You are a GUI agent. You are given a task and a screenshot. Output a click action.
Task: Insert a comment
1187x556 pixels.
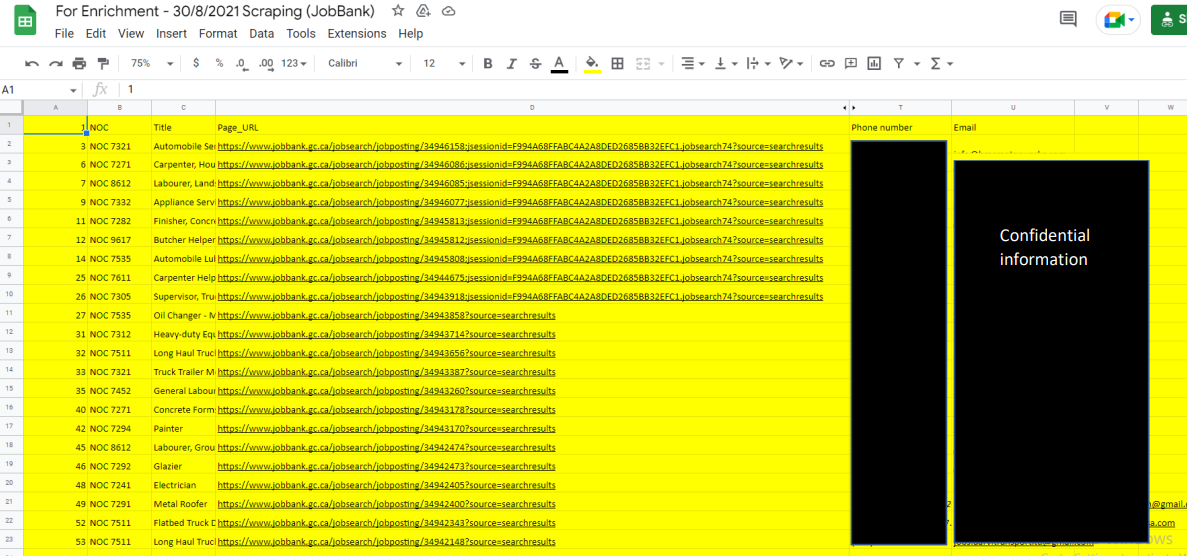(x=851, y=64)
